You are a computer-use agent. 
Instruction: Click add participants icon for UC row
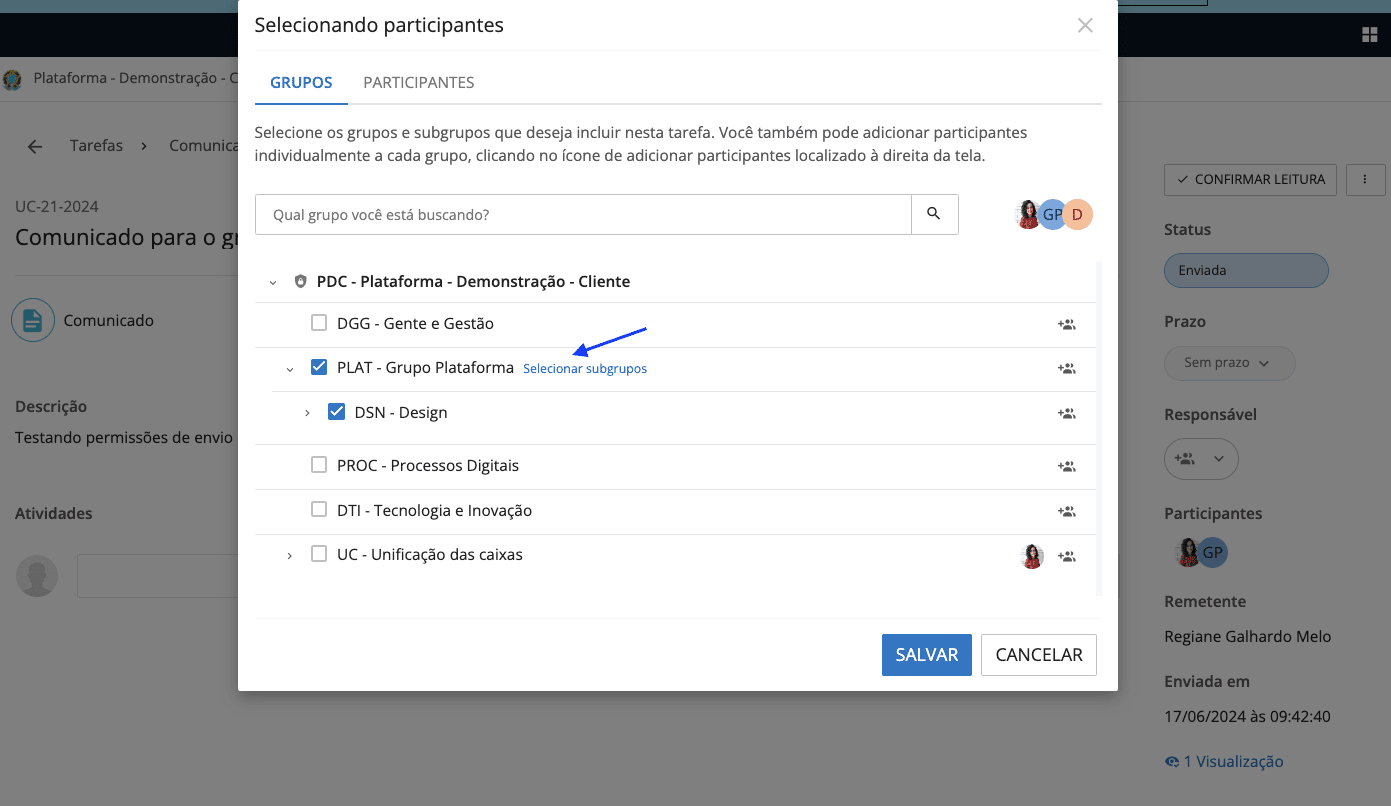(x=1067, y=557)
